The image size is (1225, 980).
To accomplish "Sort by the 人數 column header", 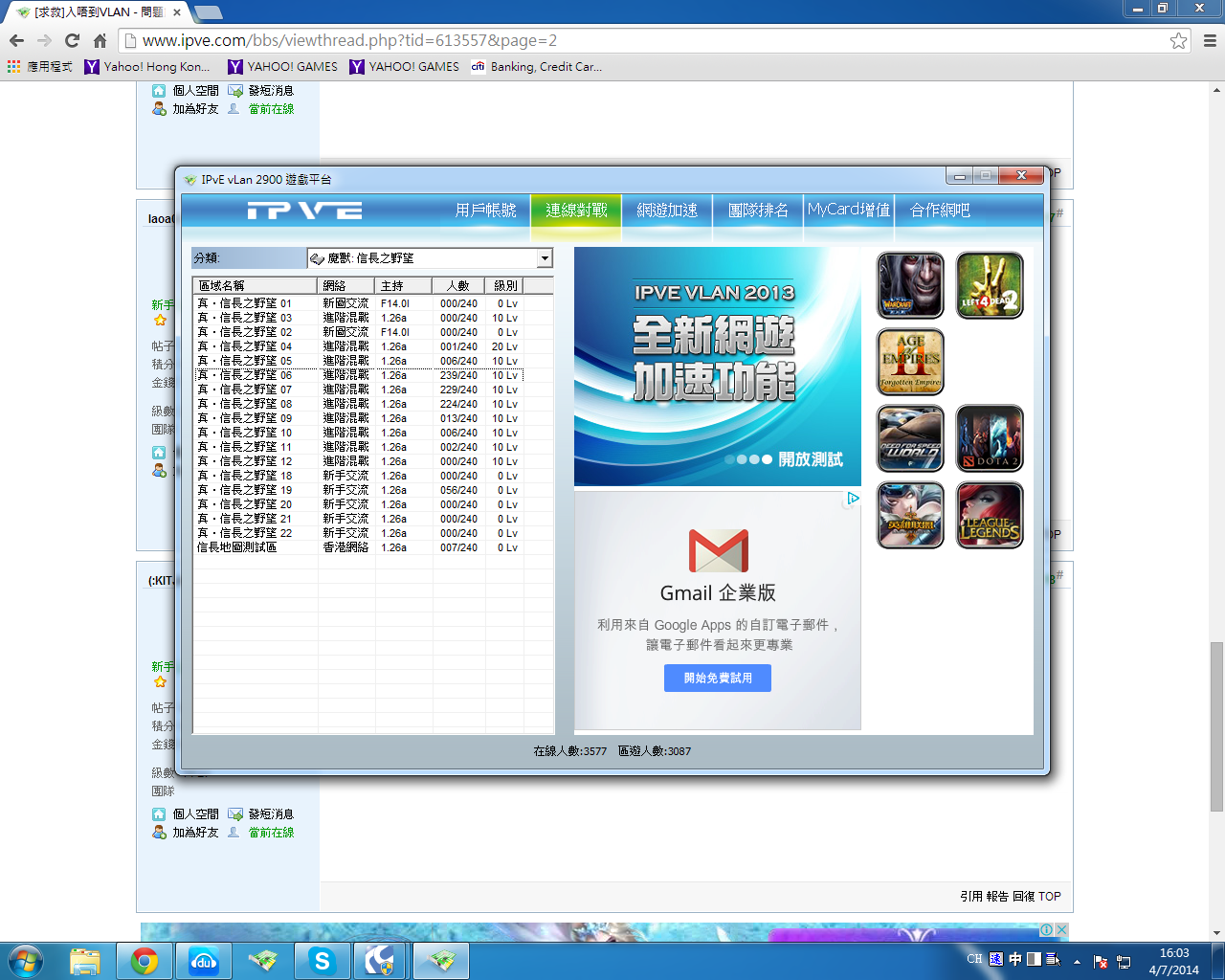I will click(458, 285).
